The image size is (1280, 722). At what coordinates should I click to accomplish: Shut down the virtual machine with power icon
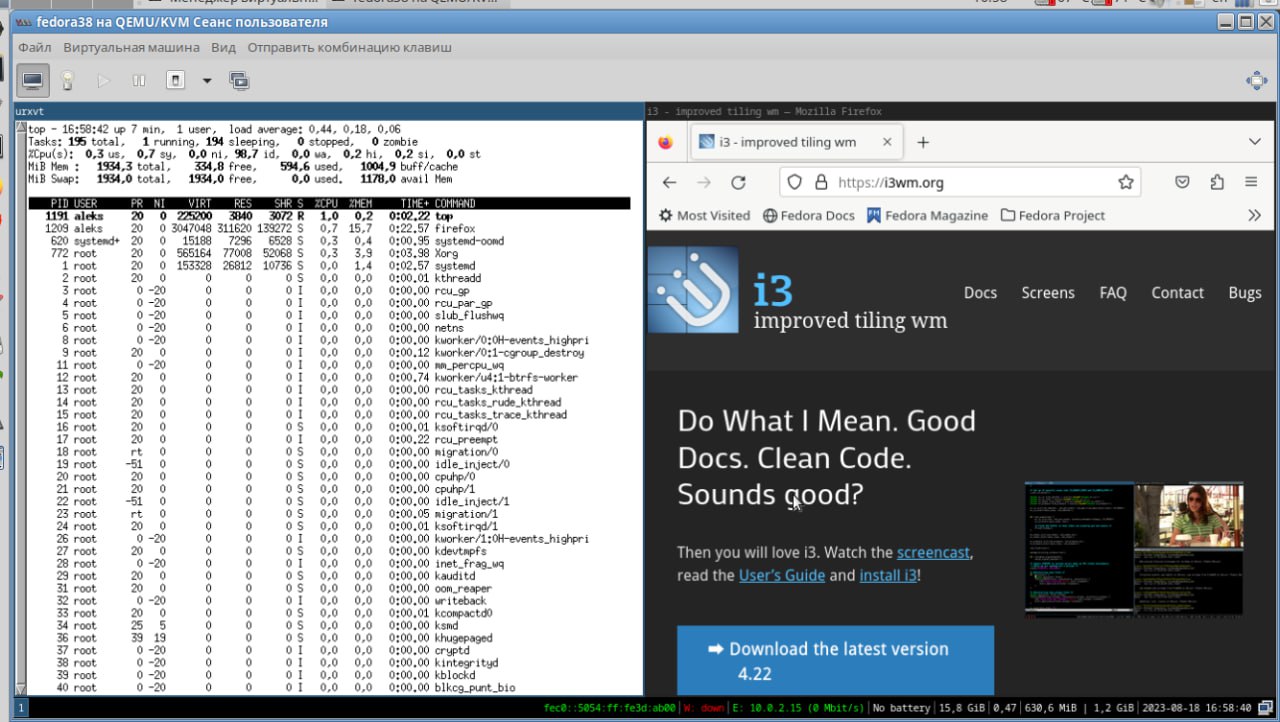(x=175, y=80)
